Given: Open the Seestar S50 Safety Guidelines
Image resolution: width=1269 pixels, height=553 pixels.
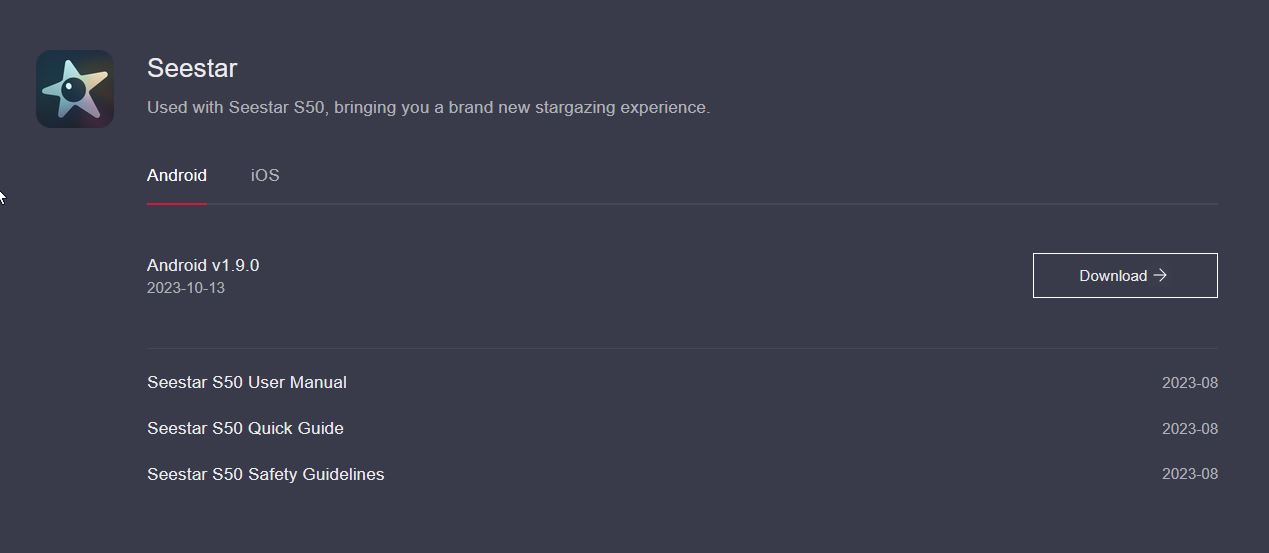Looking at the screenshot, I should (x=265, y=474).
